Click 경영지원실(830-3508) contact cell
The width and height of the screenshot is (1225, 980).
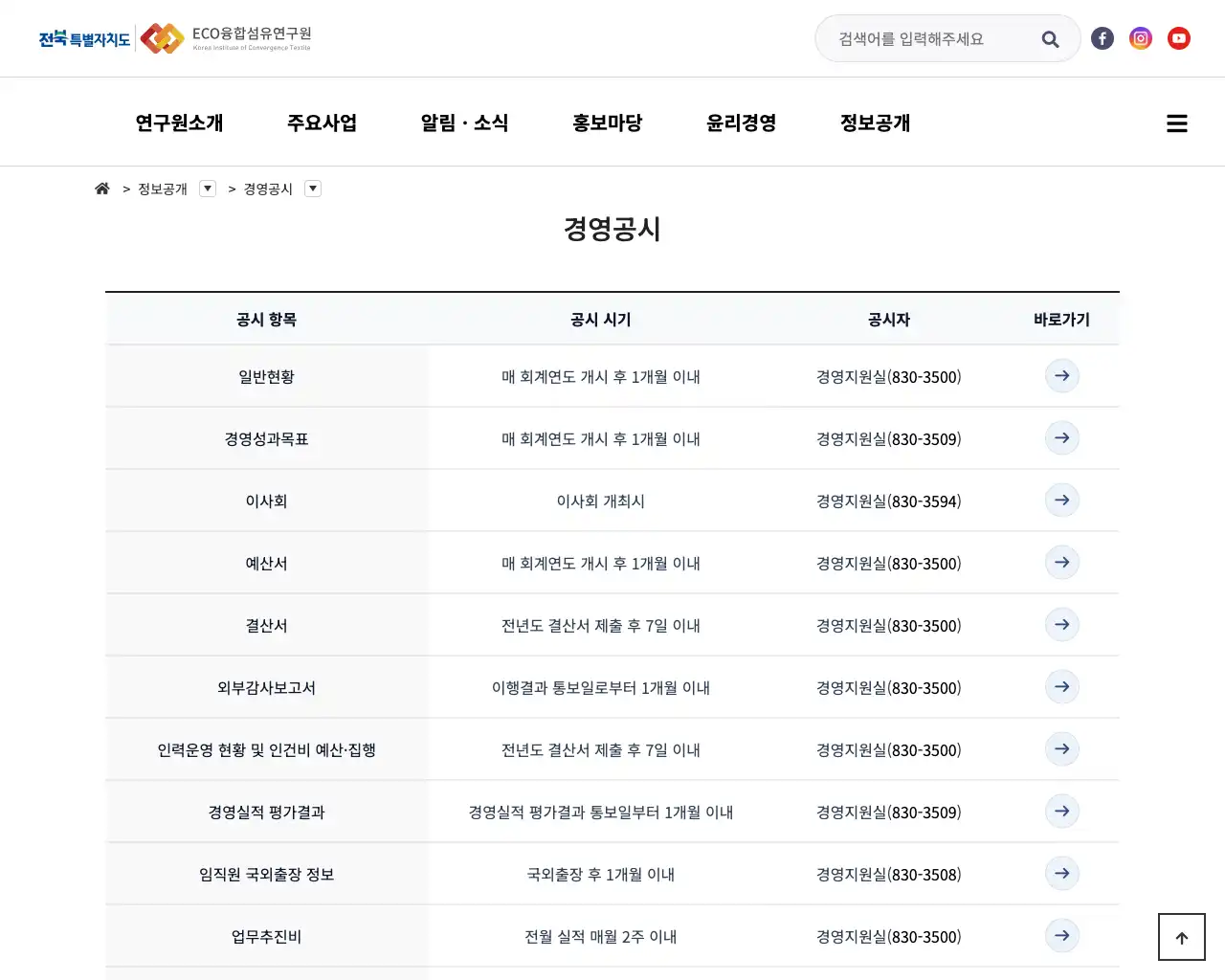889,875
